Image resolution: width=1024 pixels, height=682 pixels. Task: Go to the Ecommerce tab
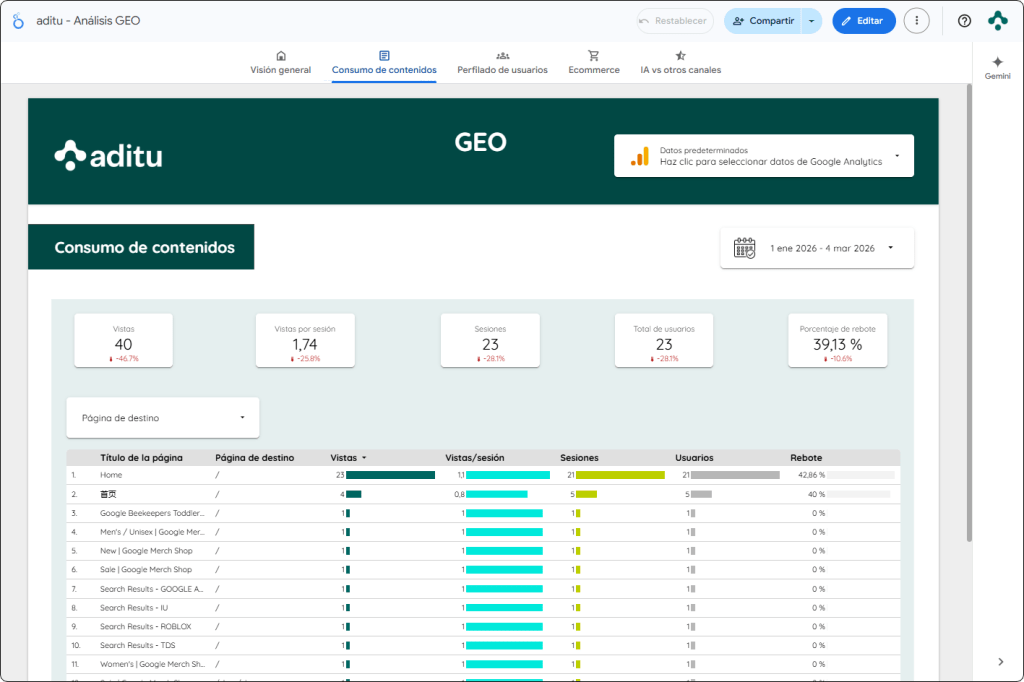(594, 63)
